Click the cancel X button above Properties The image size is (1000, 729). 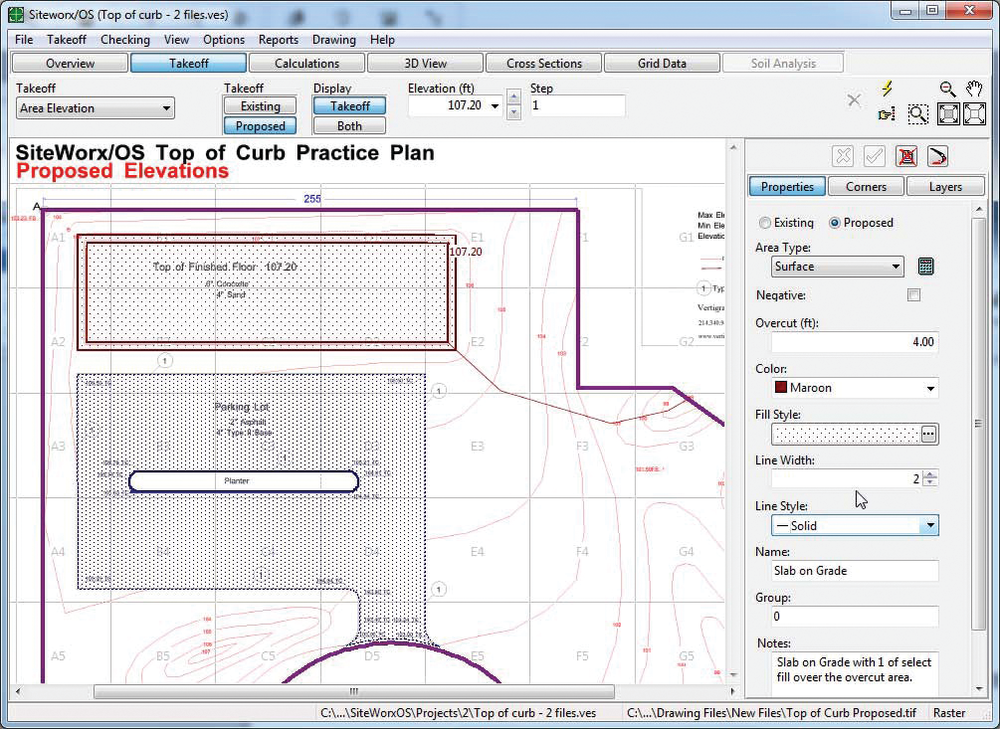click(842, 156)
